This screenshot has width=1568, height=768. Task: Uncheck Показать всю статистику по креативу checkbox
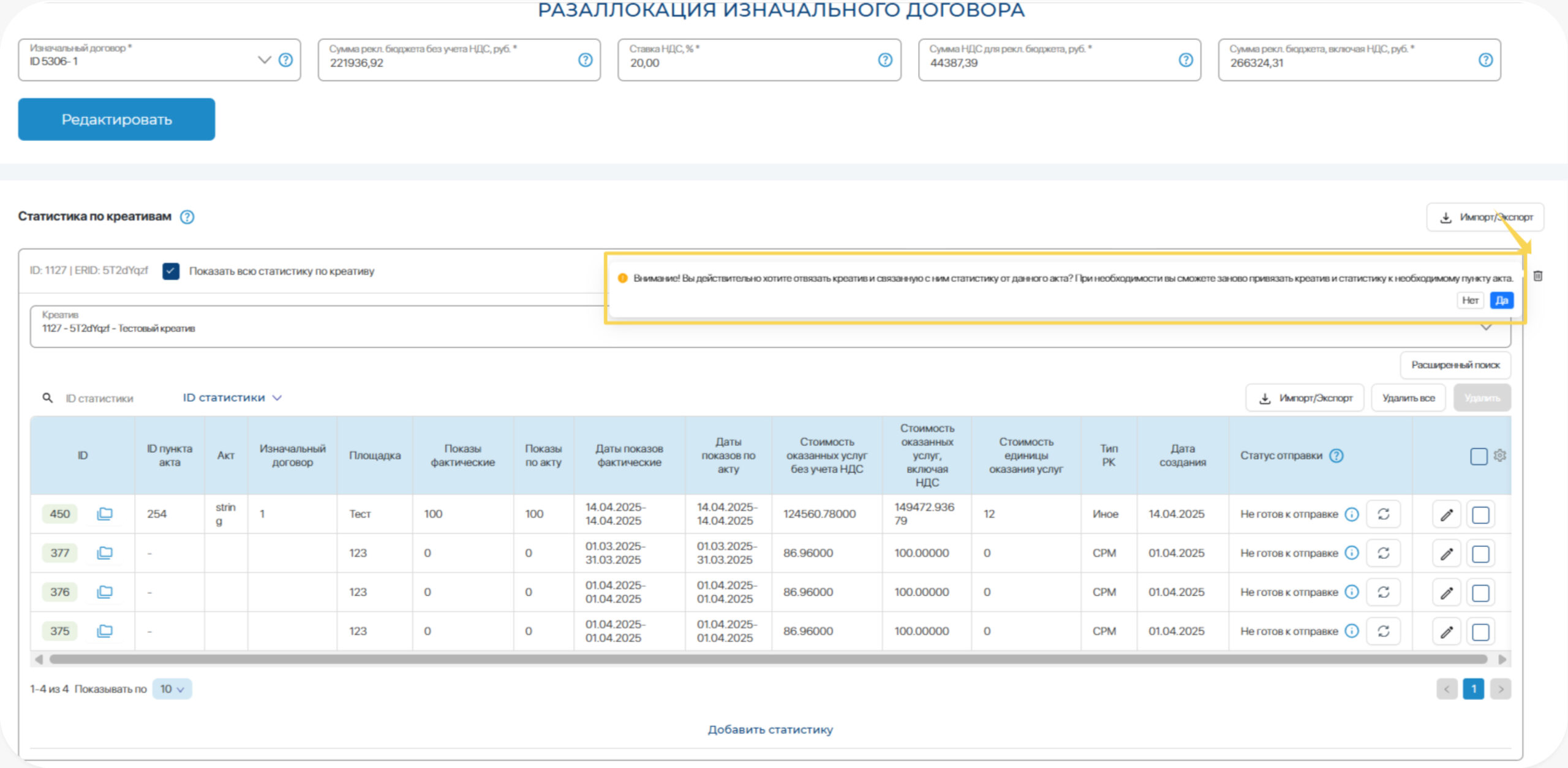click(171, 271)
